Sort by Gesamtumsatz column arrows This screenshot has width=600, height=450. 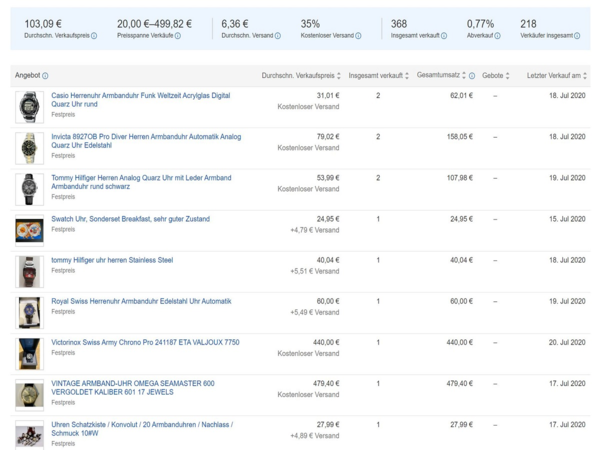(x=464, y=75)
